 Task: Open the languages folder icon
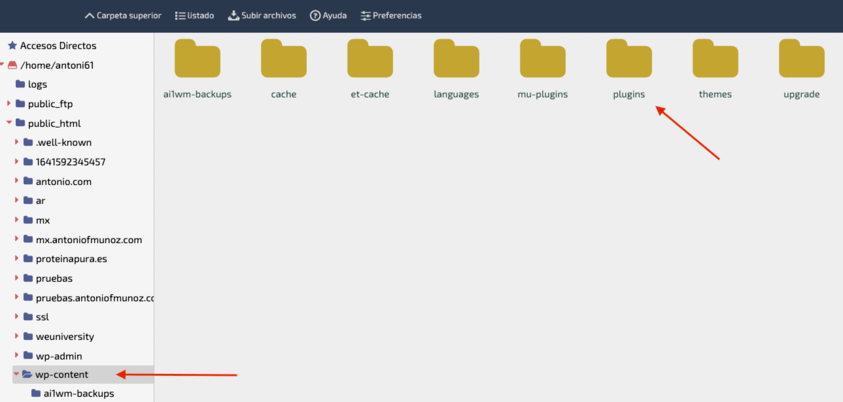456,58
